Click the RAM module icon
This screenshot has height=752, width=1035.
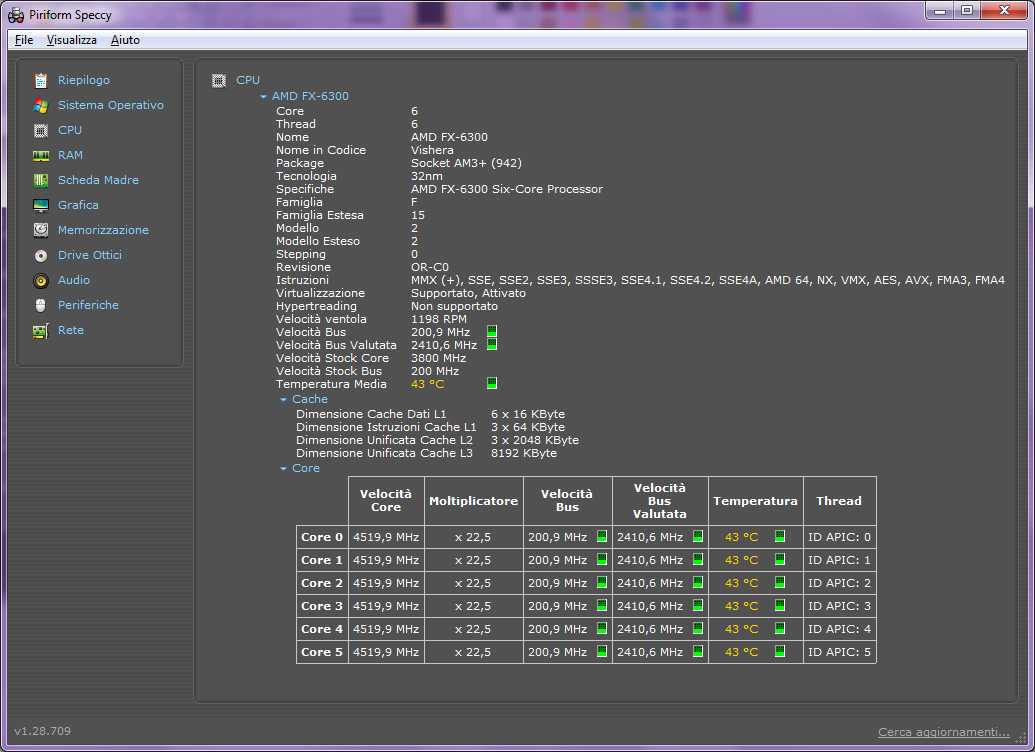(x=41, y=156)
